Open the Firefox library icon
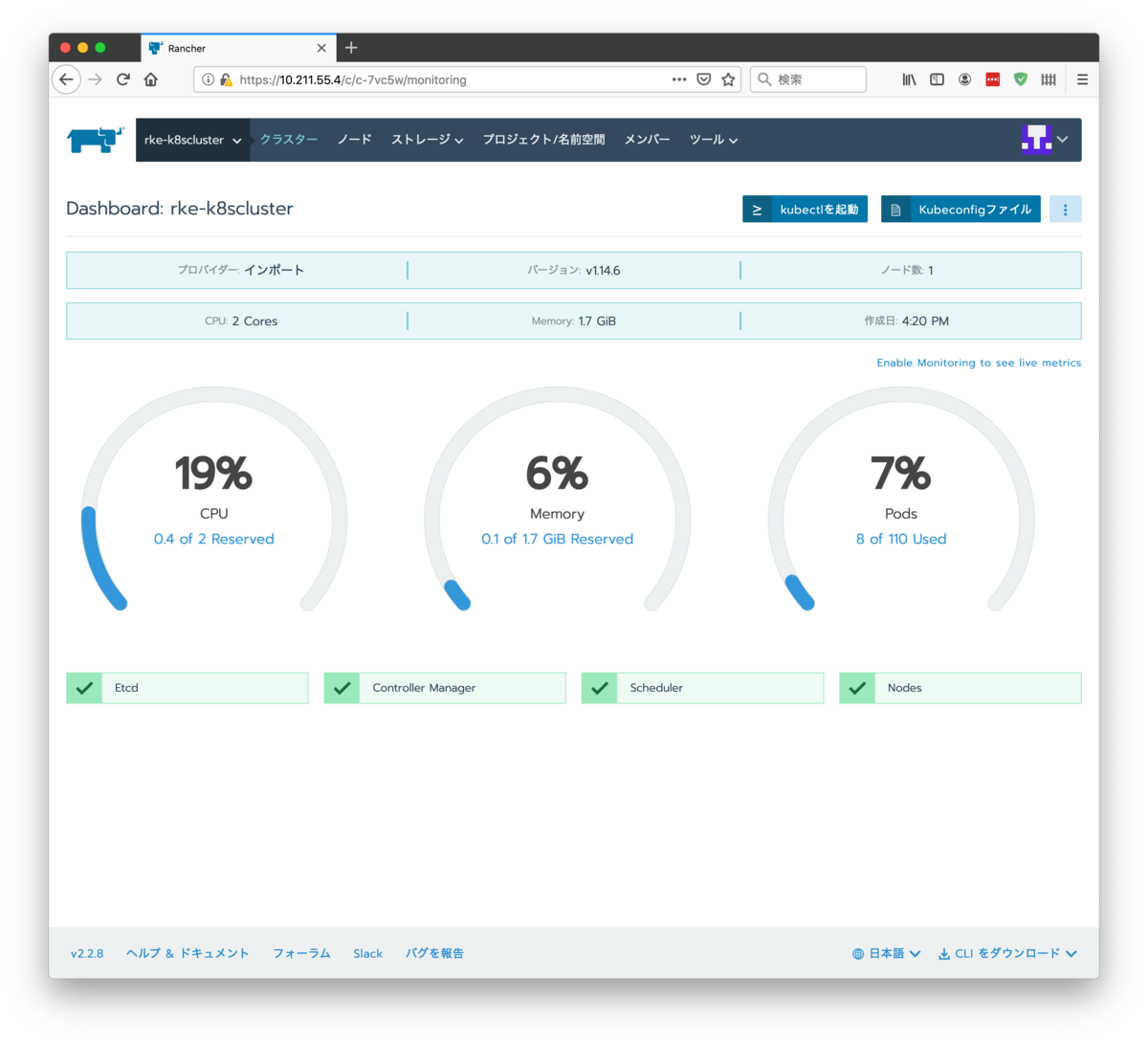Screen dimensions: 1148x1043 tap(909, 79)
